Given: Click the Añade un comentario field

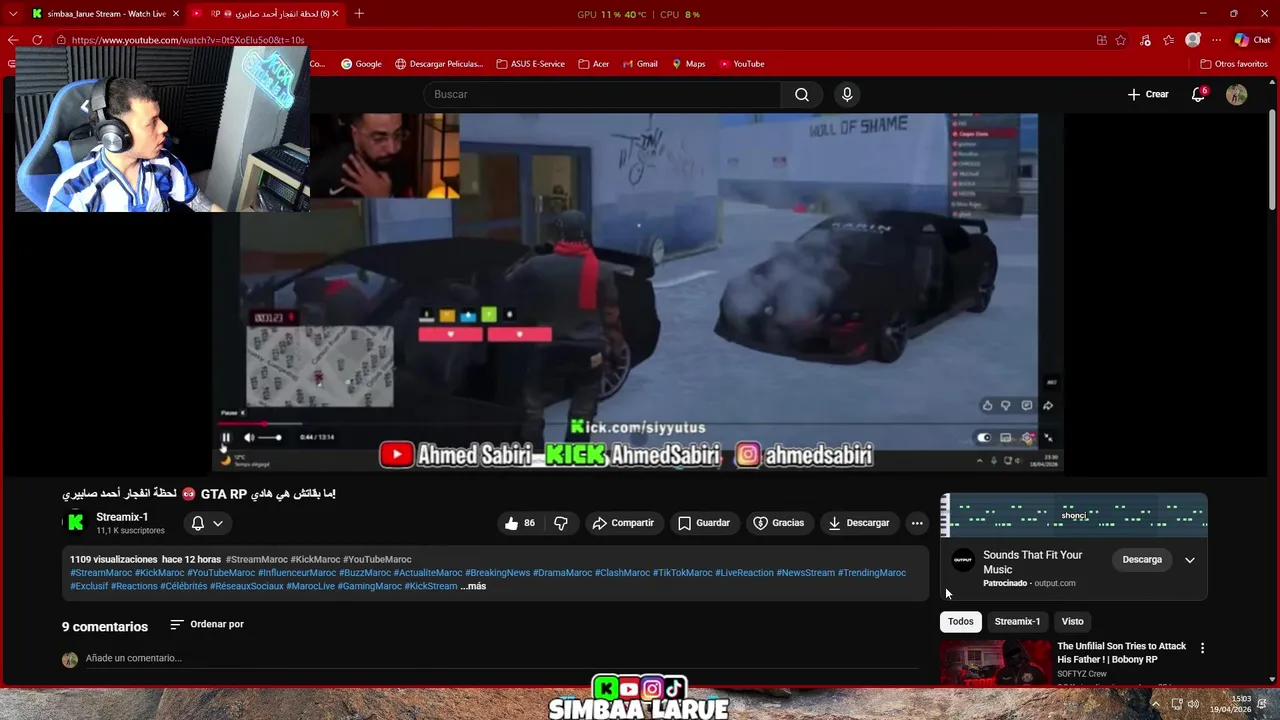Looking at the screenshot, I should tap(500, 658).
